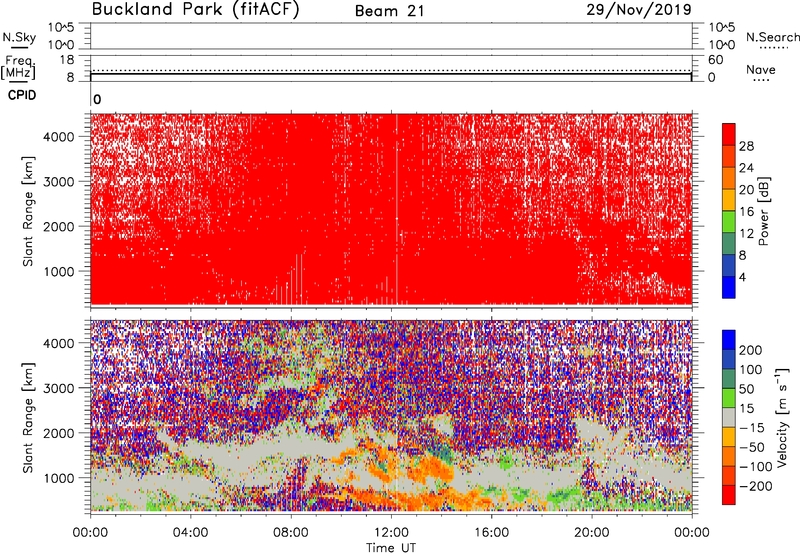Click the "28" power colorbar value

(x=746, y=146)
